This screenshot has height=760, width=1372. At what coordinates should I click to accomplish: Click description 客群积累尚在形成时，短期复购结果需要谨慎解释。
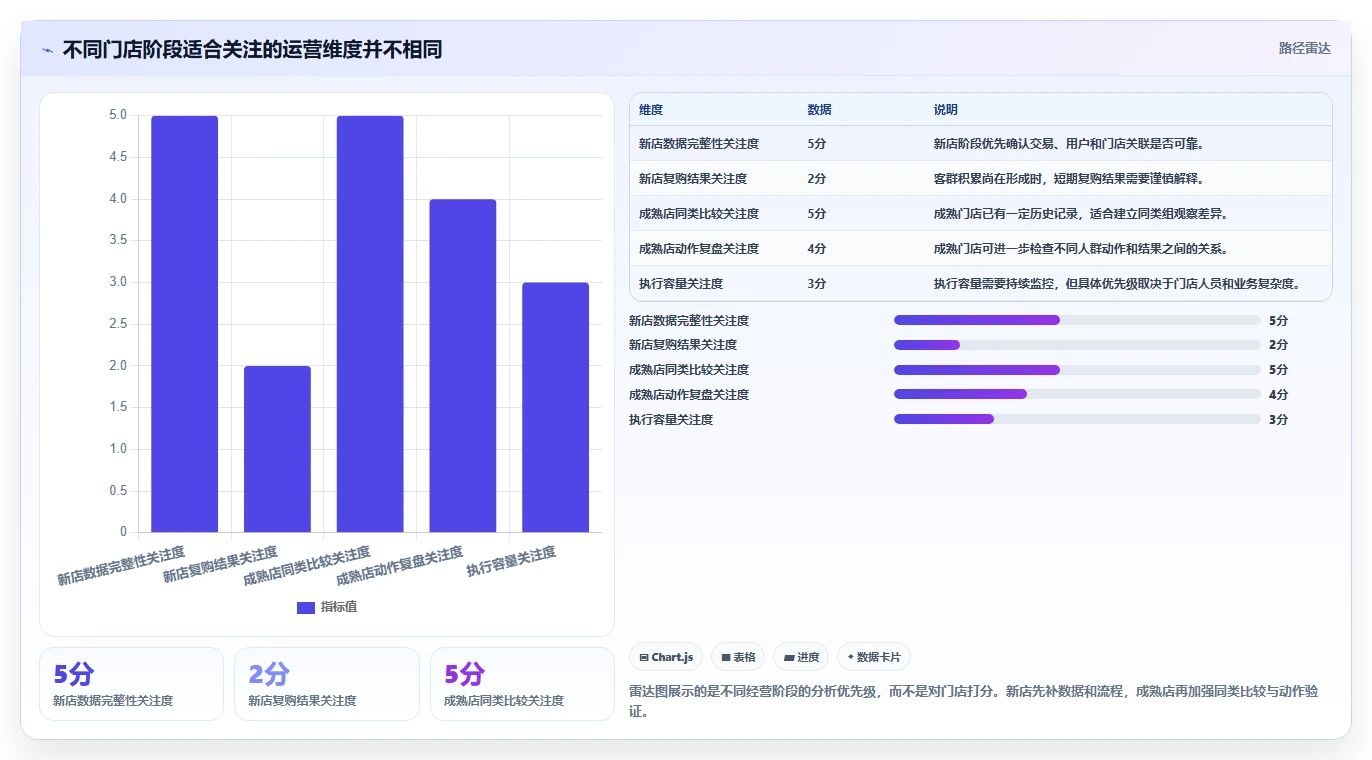pos(1070,179)
